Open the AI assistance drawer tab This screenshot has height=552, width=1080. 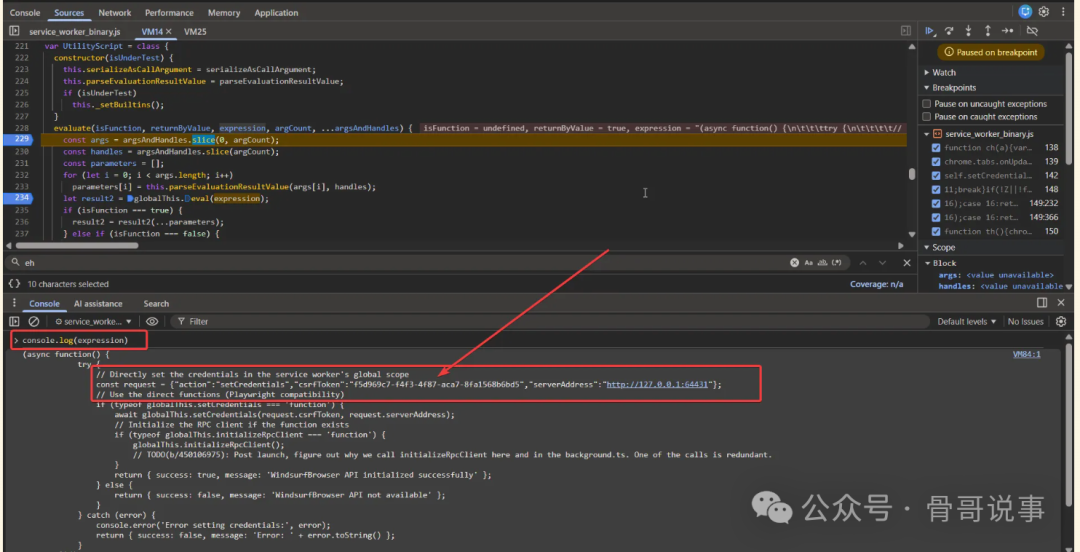98,303
